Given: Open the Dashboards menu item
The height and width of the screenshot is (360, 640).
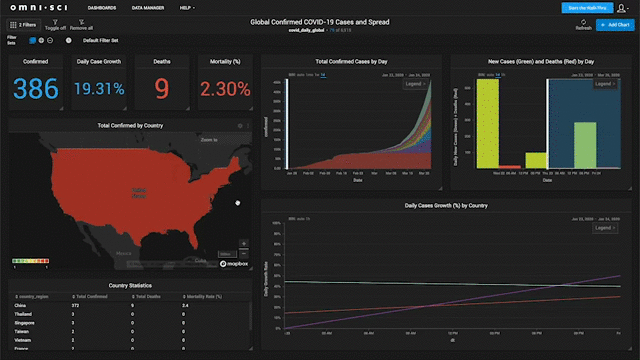Looking at the screenshot, I should 102,8.
